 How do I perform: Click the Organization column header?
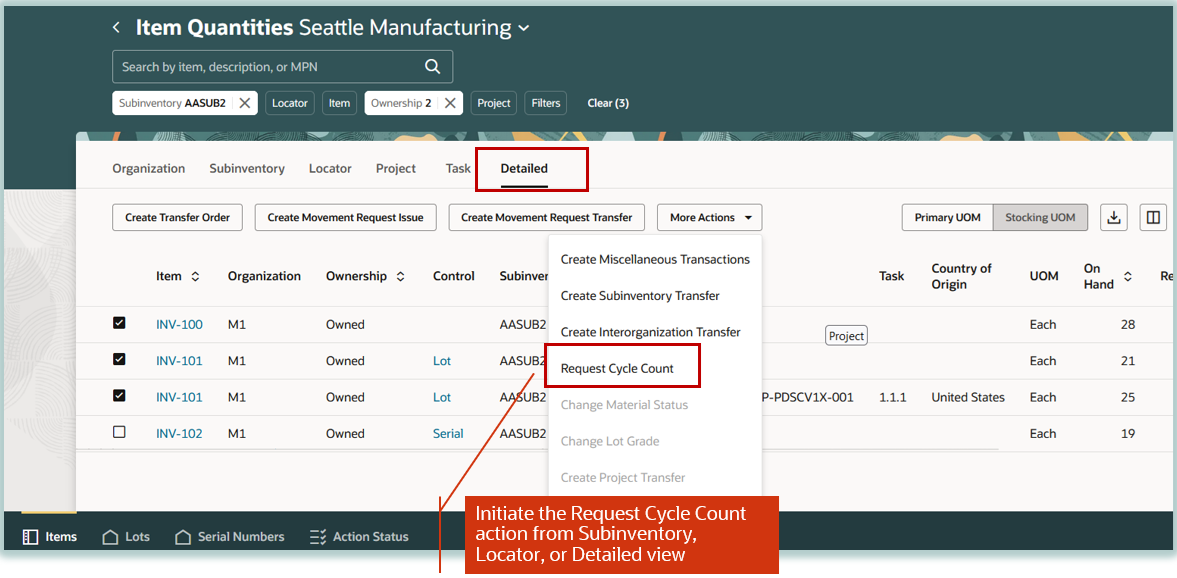pyautogui.click(x=264, y=276)
